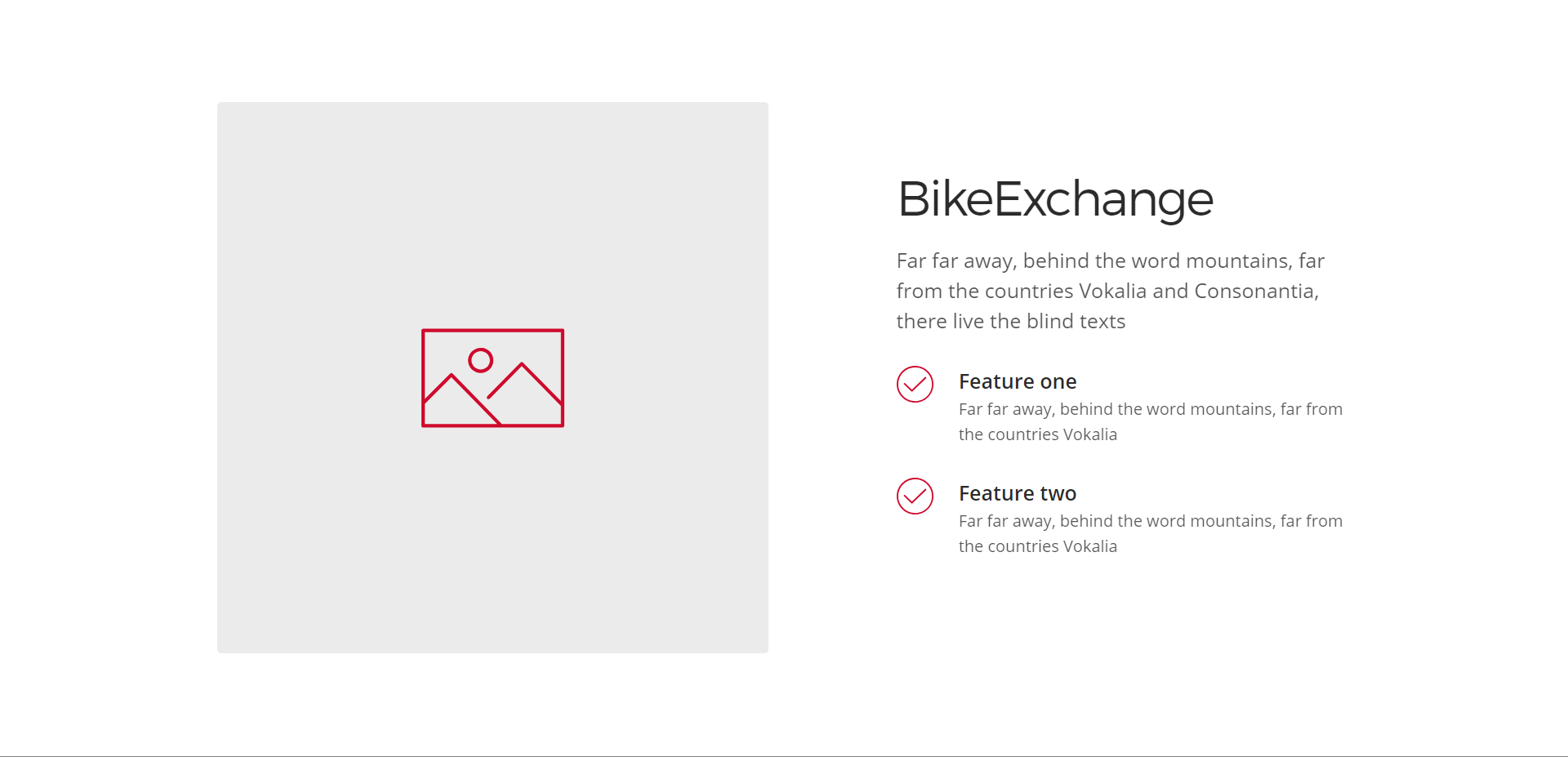Select the Feature one checkmark icon
1568x757 pixels.
pyautogui.click(x=915, y=384)
